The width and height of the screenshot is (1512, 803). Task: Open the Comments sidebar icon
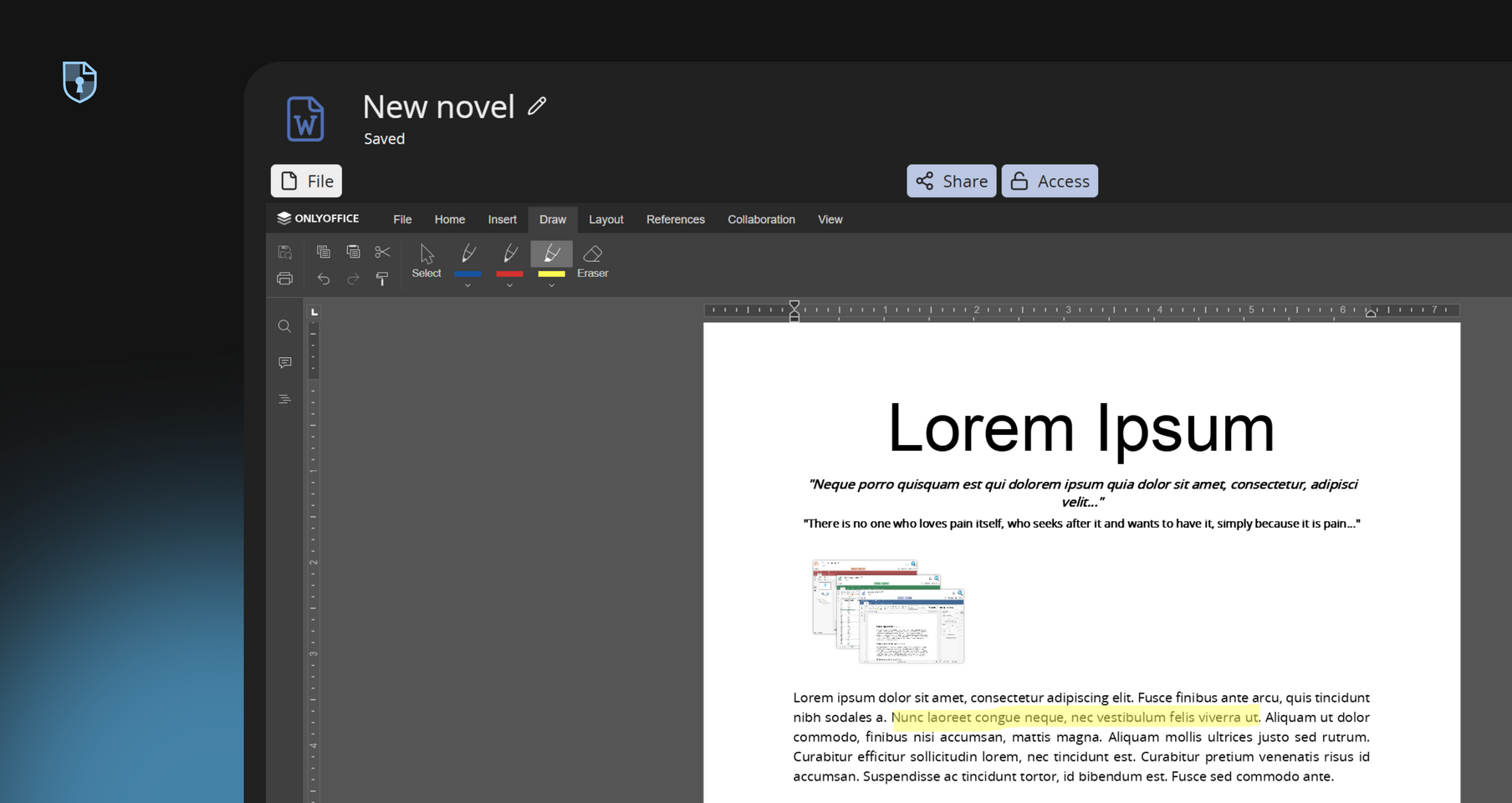click(x=285, y=362)
